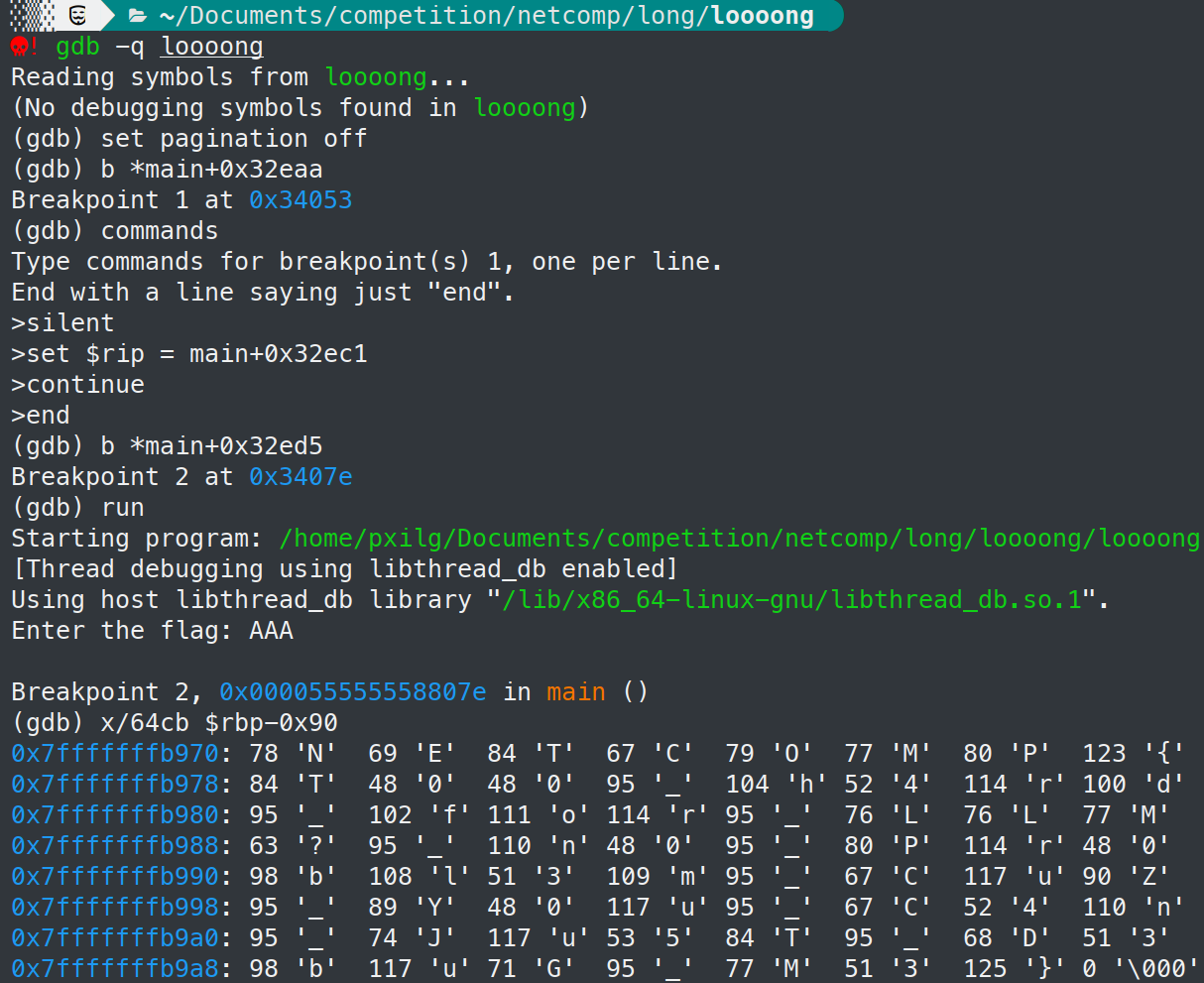This screenshot has height=983, width=1204.
Task: Click the prompt directory path ending in loooong
Action: (x=486, y=16)
